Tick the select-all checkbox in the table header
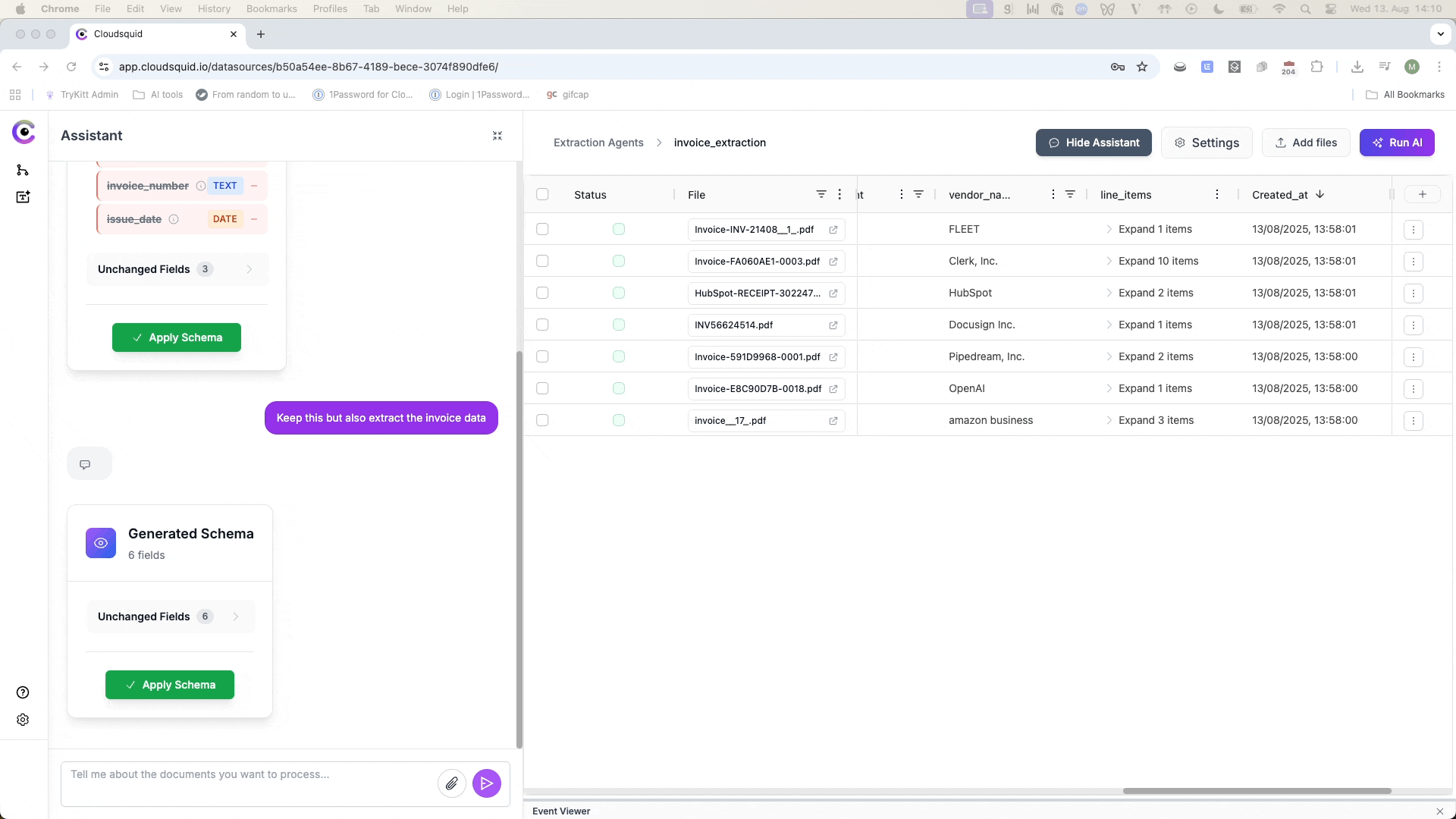Viewport: 1456px width, 819px height. coord(542,195)
